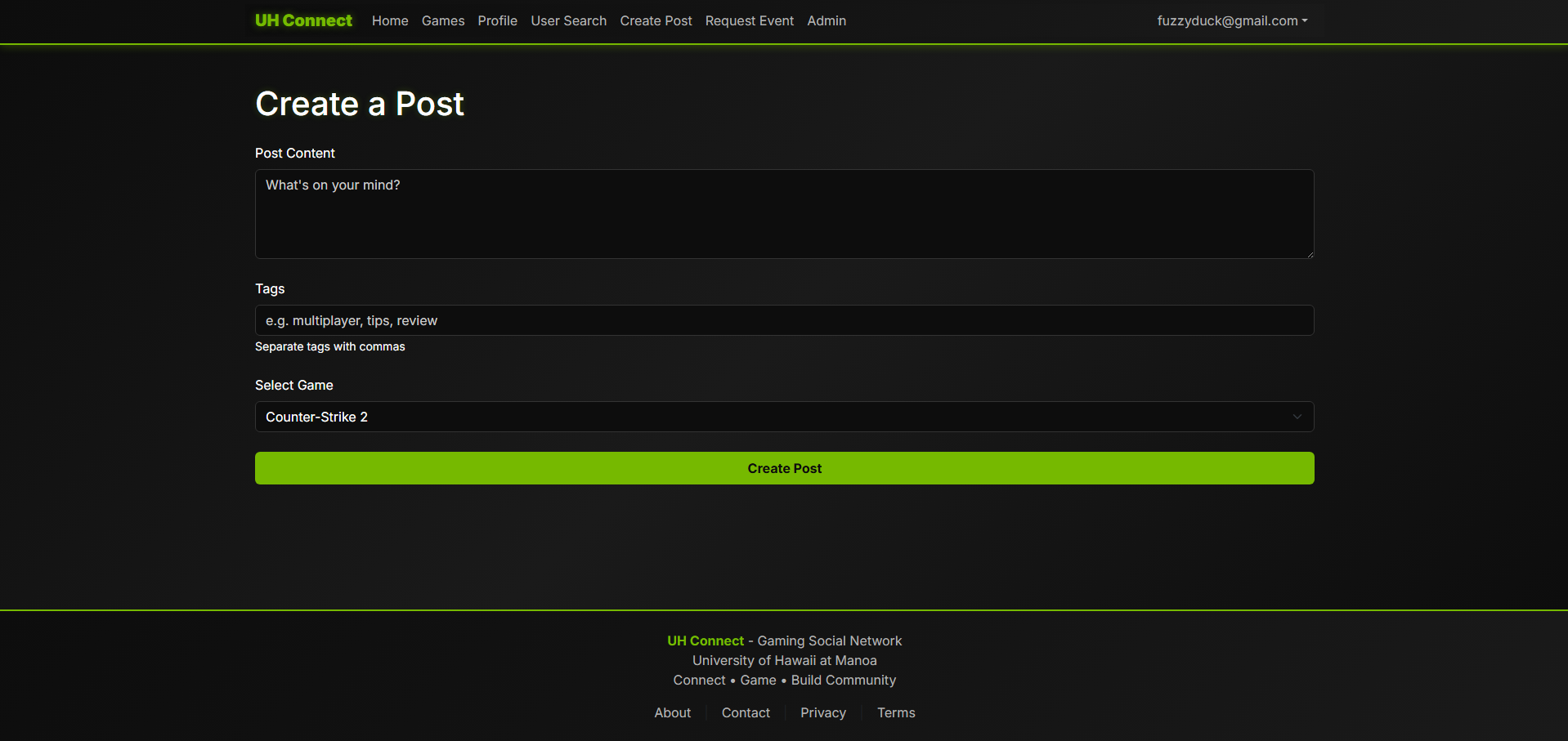The image size is (1568, 741).
Task: Open the Request Event page
Action: [749, 20]
